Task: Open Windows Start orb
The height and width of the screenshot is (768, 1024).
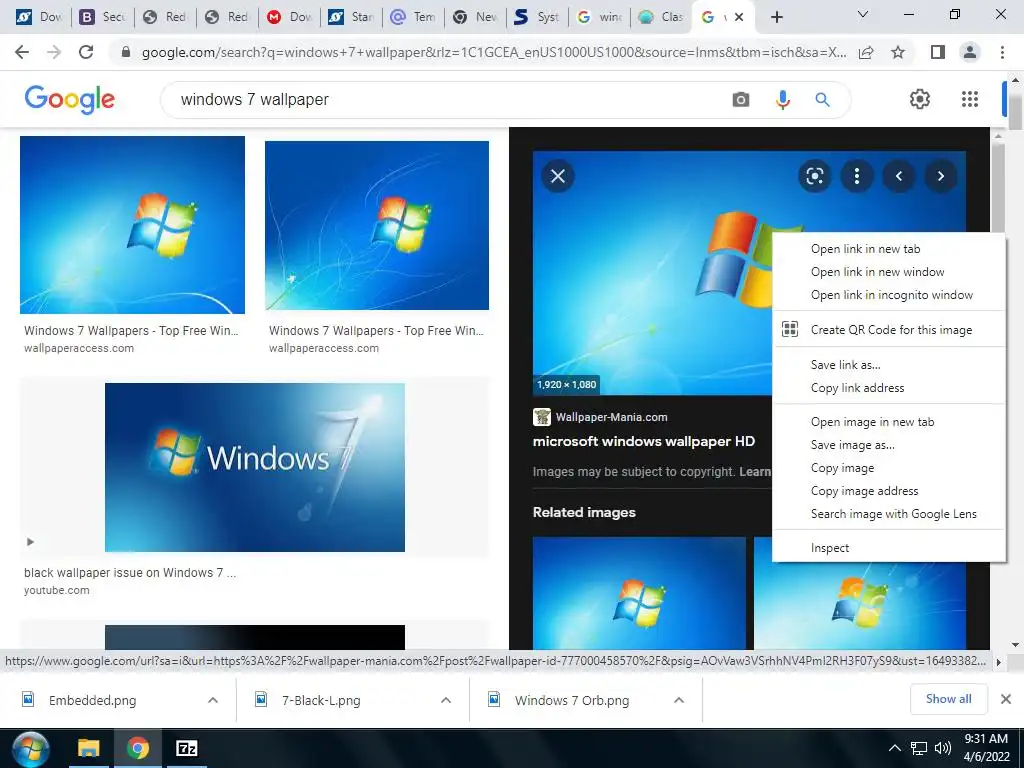Action: 30,749
